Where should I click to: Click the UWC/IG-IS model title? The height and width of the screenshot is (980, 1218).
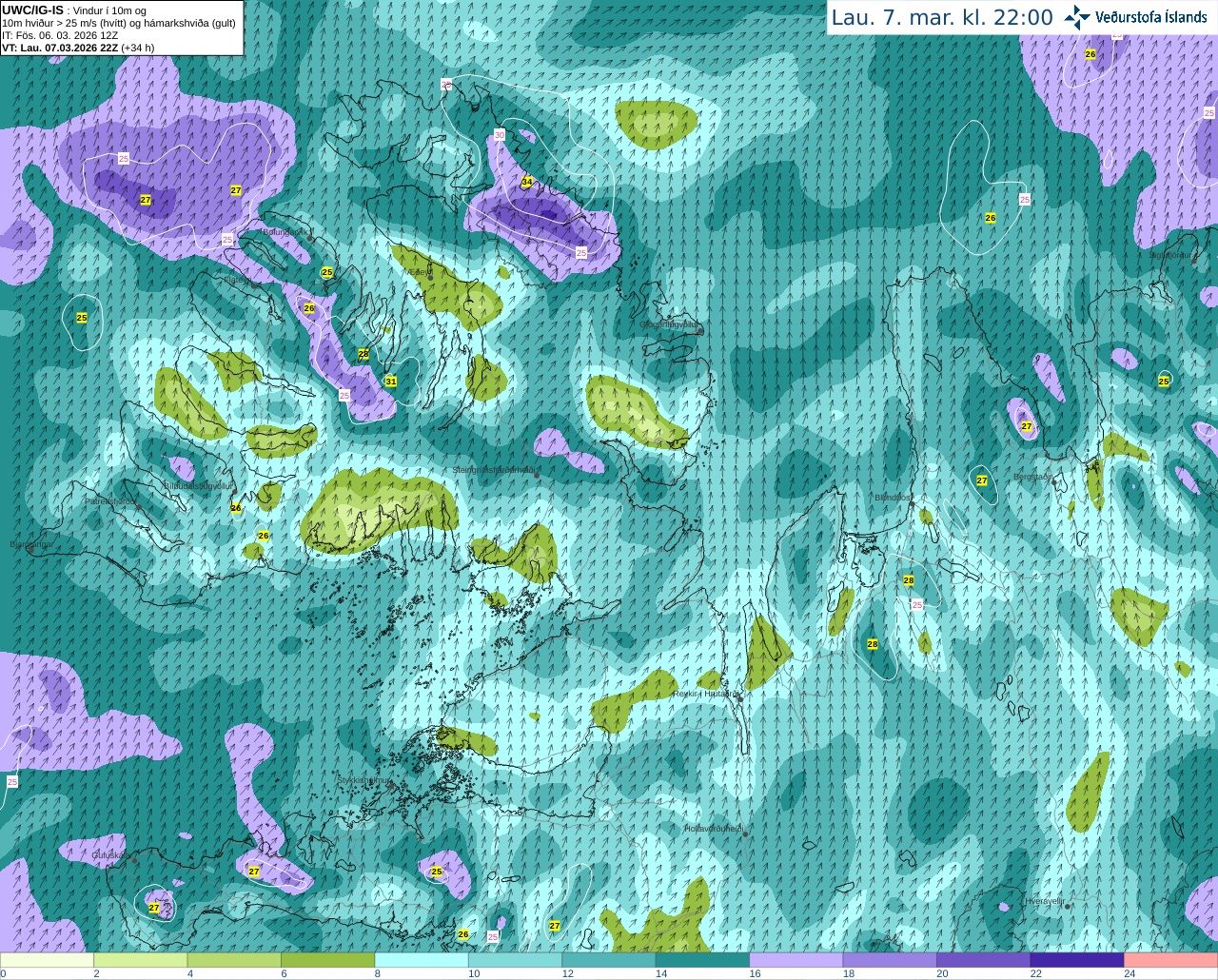tap(32, 10)
